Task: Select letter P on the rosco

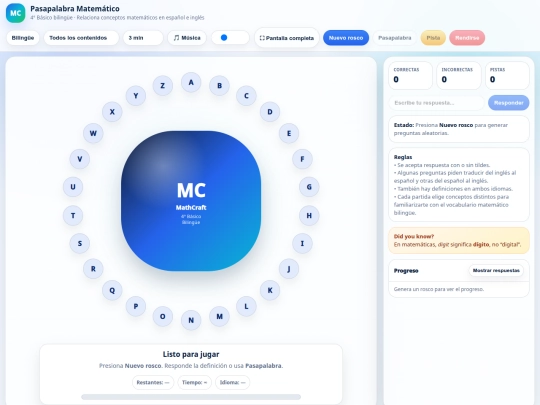Action: [x=136, y=306]
